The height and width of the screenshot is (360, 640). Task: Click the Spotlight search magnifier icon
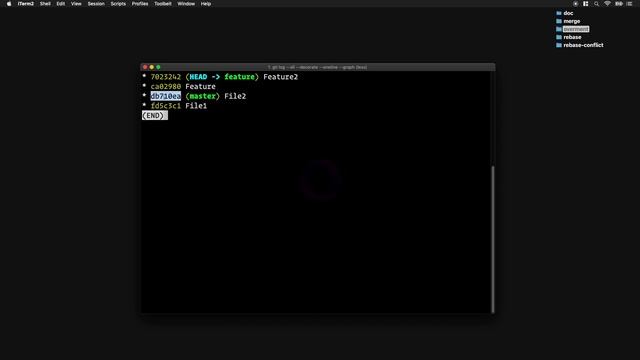coord(596,4)
